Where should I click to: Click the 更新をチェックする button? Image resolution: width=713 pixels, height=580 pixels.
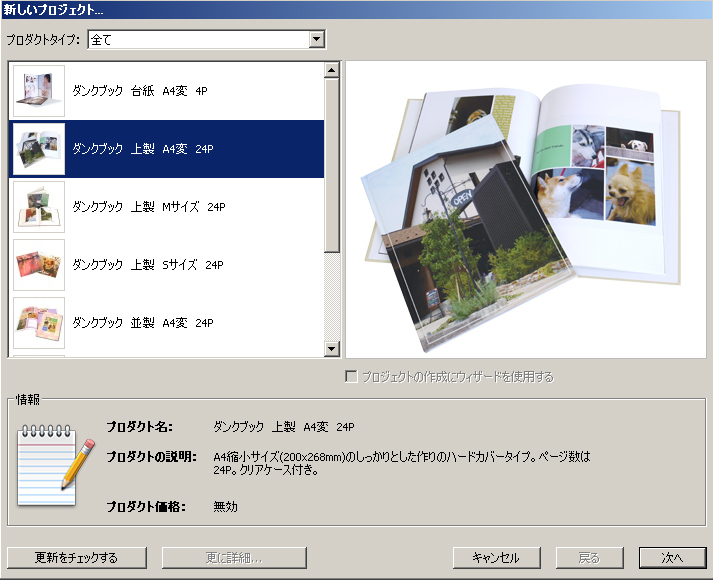(76, 558)
